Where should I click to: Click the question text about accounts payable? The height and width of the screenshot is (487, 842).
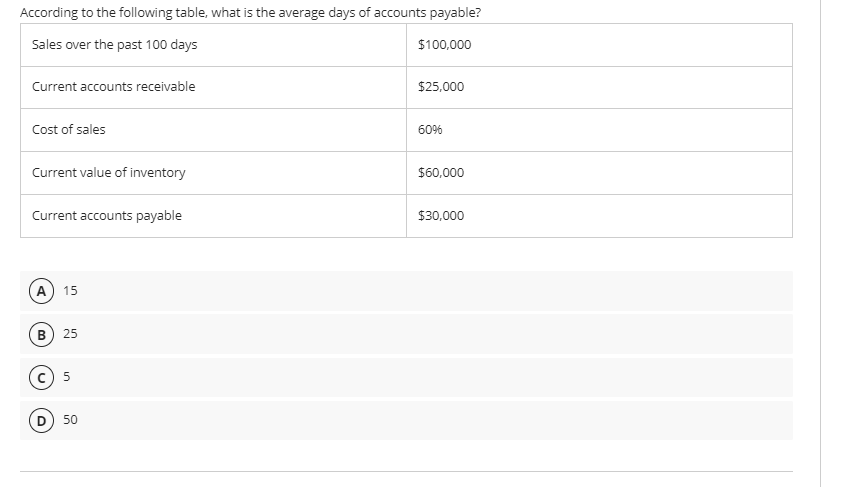(x=251, y=12)
